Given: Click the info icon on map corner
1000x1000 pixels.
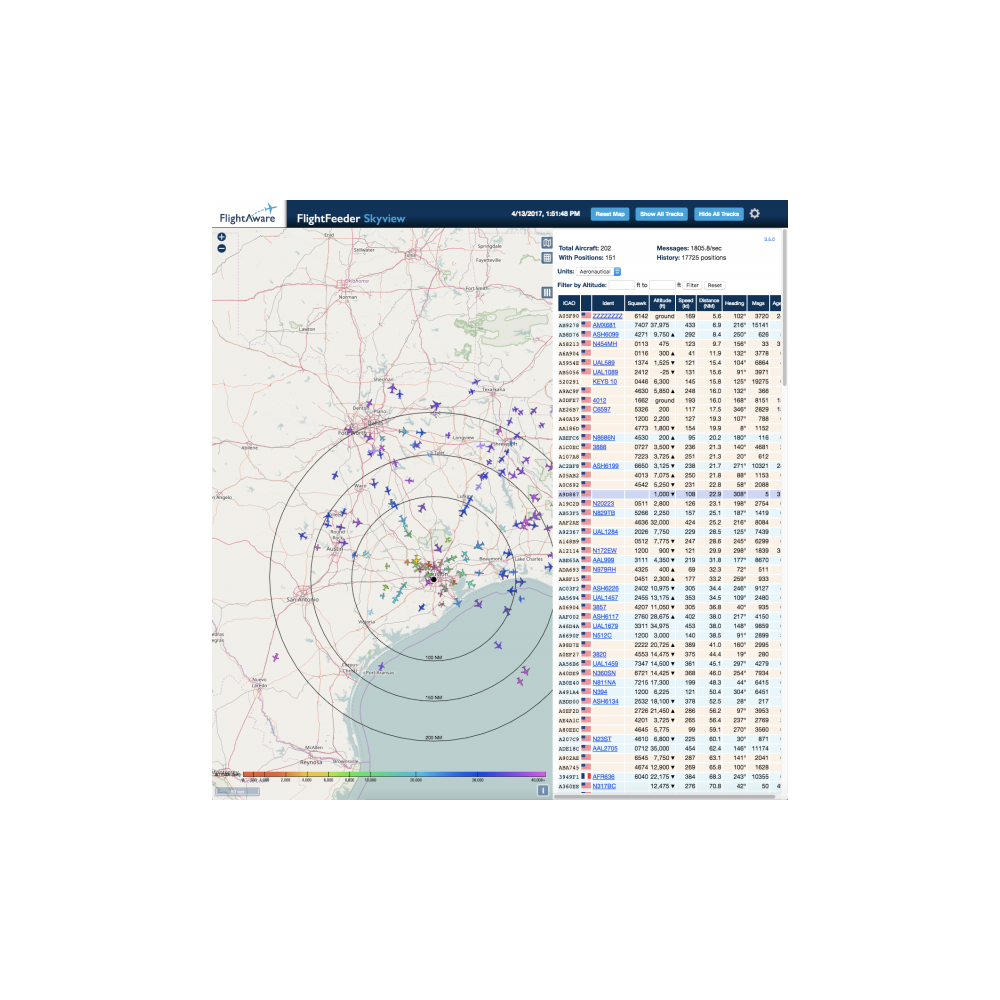Looking at the screenshot, I should pos(543,790).
